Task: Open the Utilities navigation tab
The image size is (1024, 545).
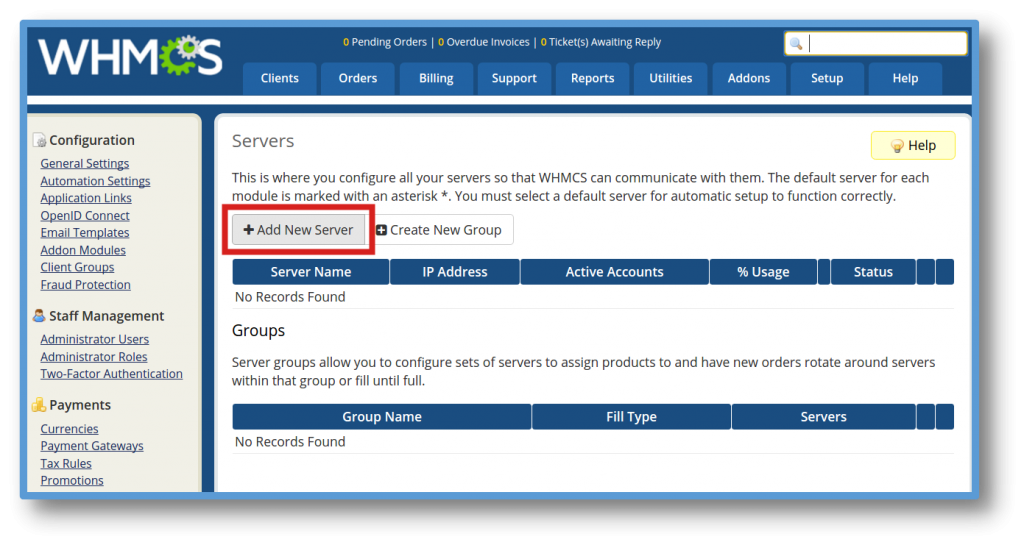Action: pyautogui.click(x=670, y=78)
